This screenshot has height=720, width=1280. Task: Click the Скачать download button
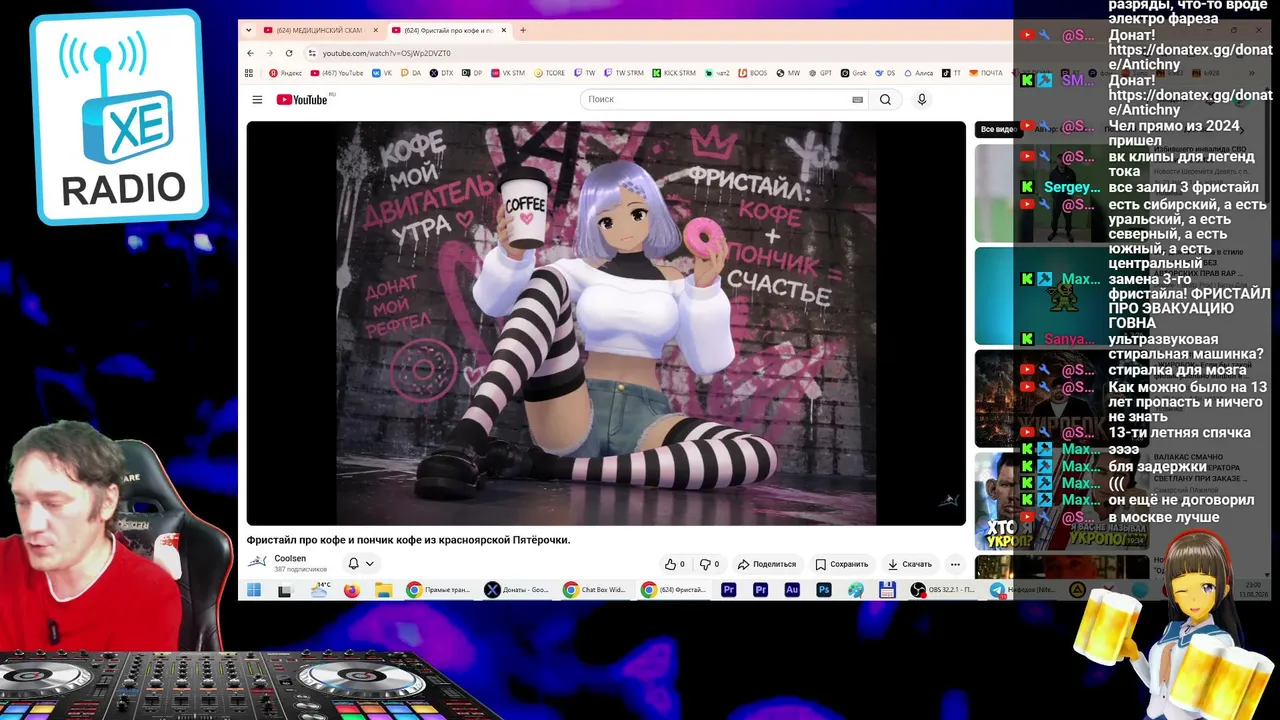coord(910,564)
